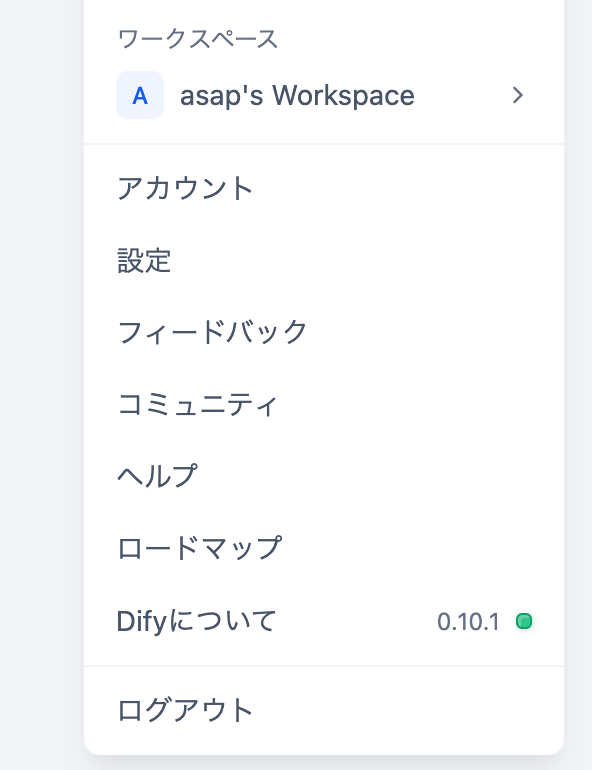Click the blue "A" workspace avatar icon

pos(140,95)
